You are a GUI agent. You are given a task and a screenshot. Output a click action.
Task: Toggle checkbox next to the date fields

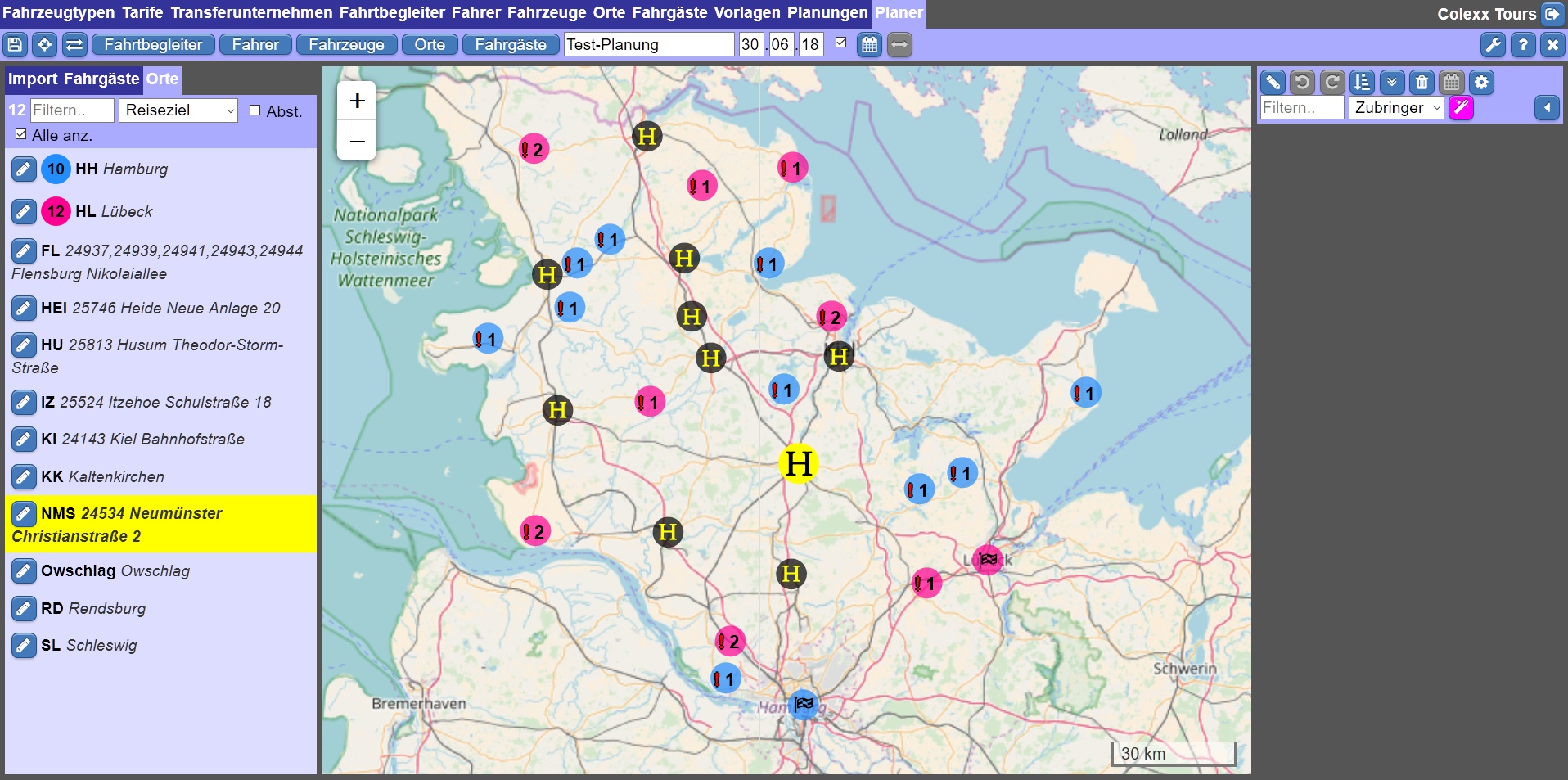point(840,43)
